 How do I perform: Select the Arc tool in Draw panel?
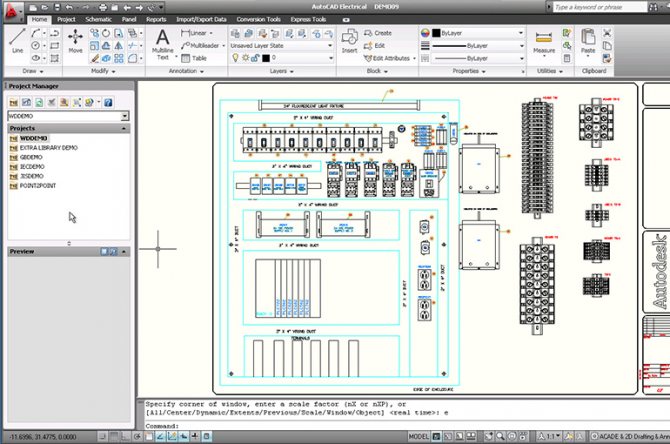tap(35, 33)
